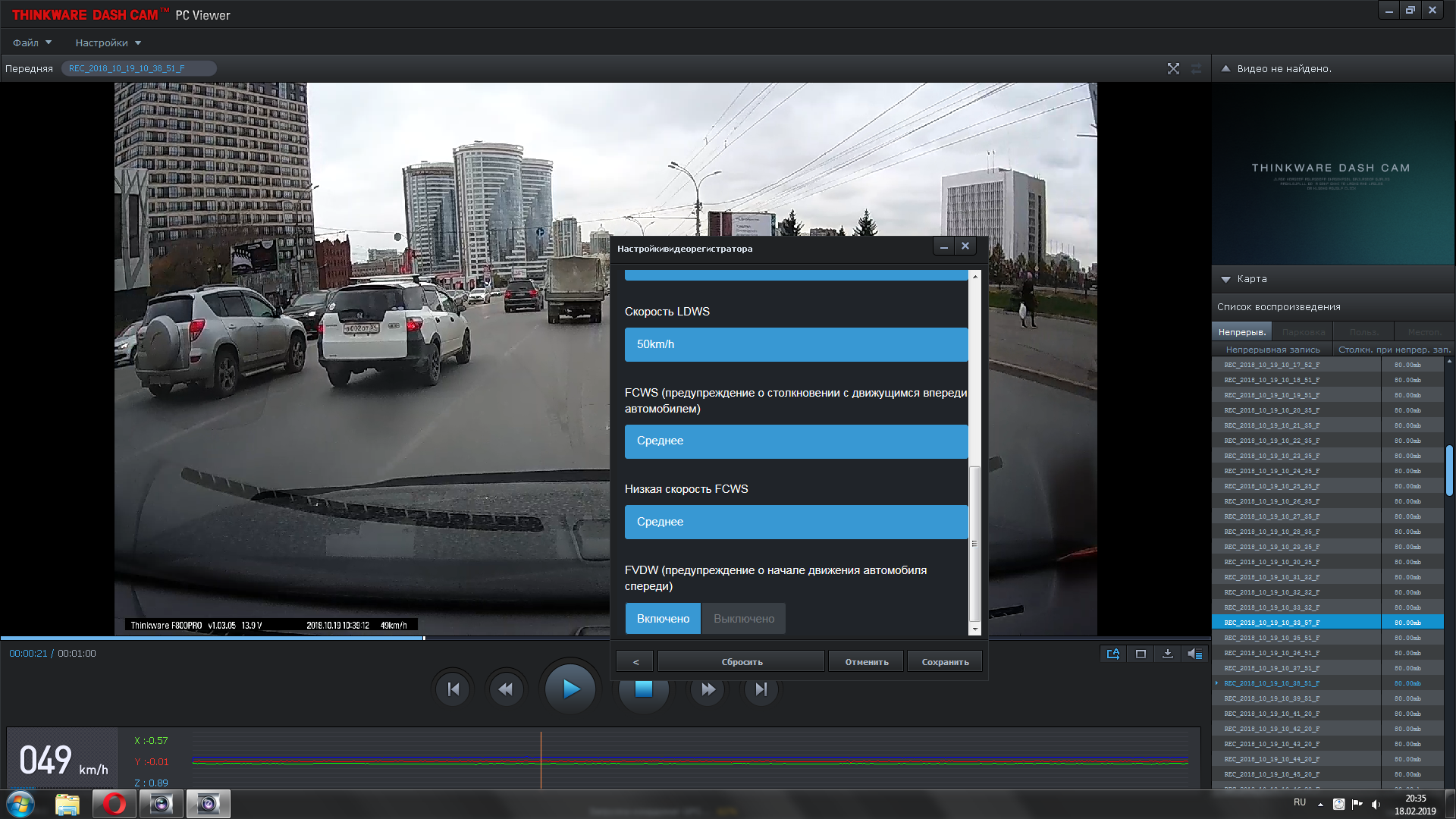Click the download/save video icon
The image size is (1456, 819).
tap(1168, 654)
